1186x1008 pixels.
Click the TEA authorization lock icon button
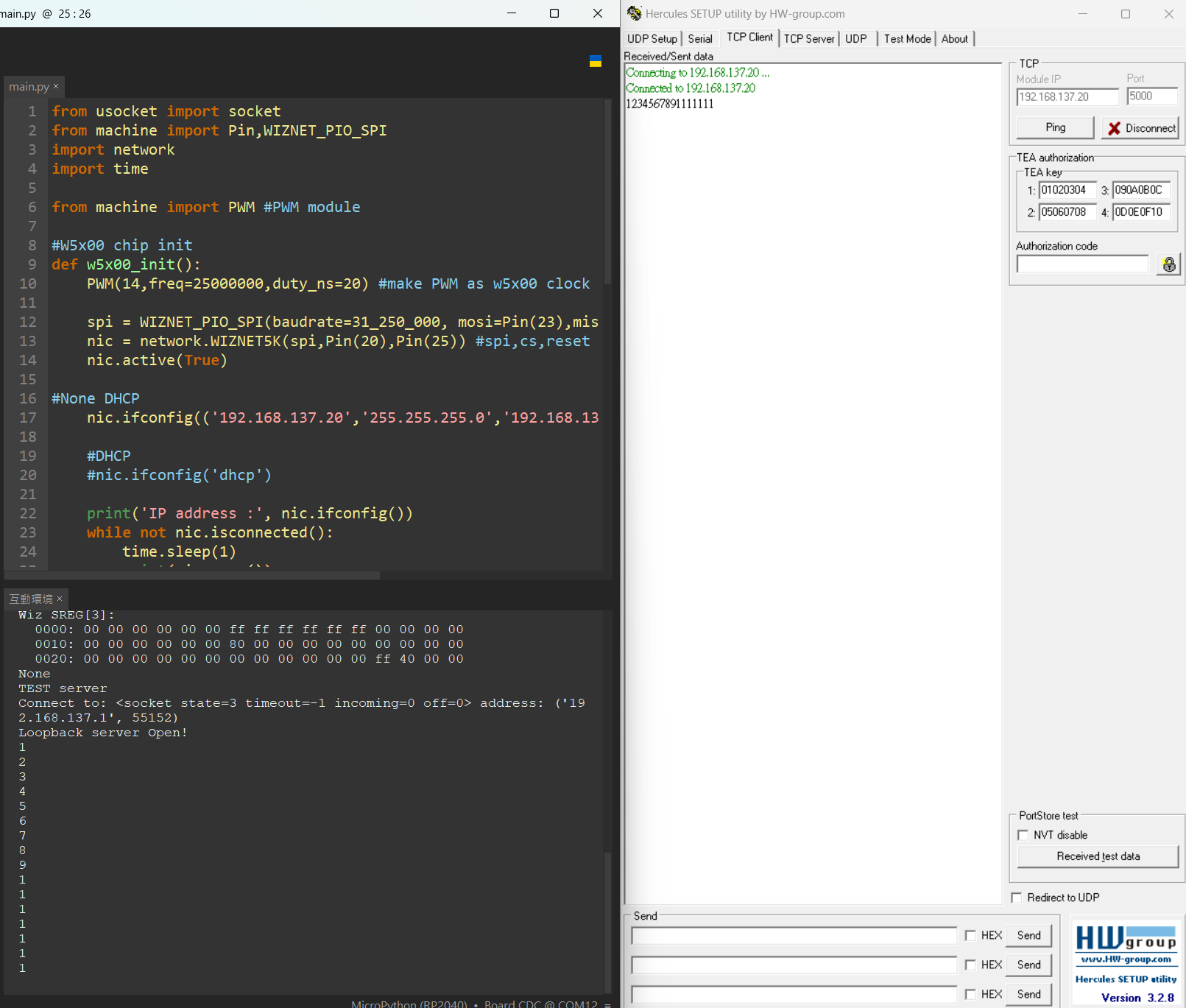point(1168,264)
